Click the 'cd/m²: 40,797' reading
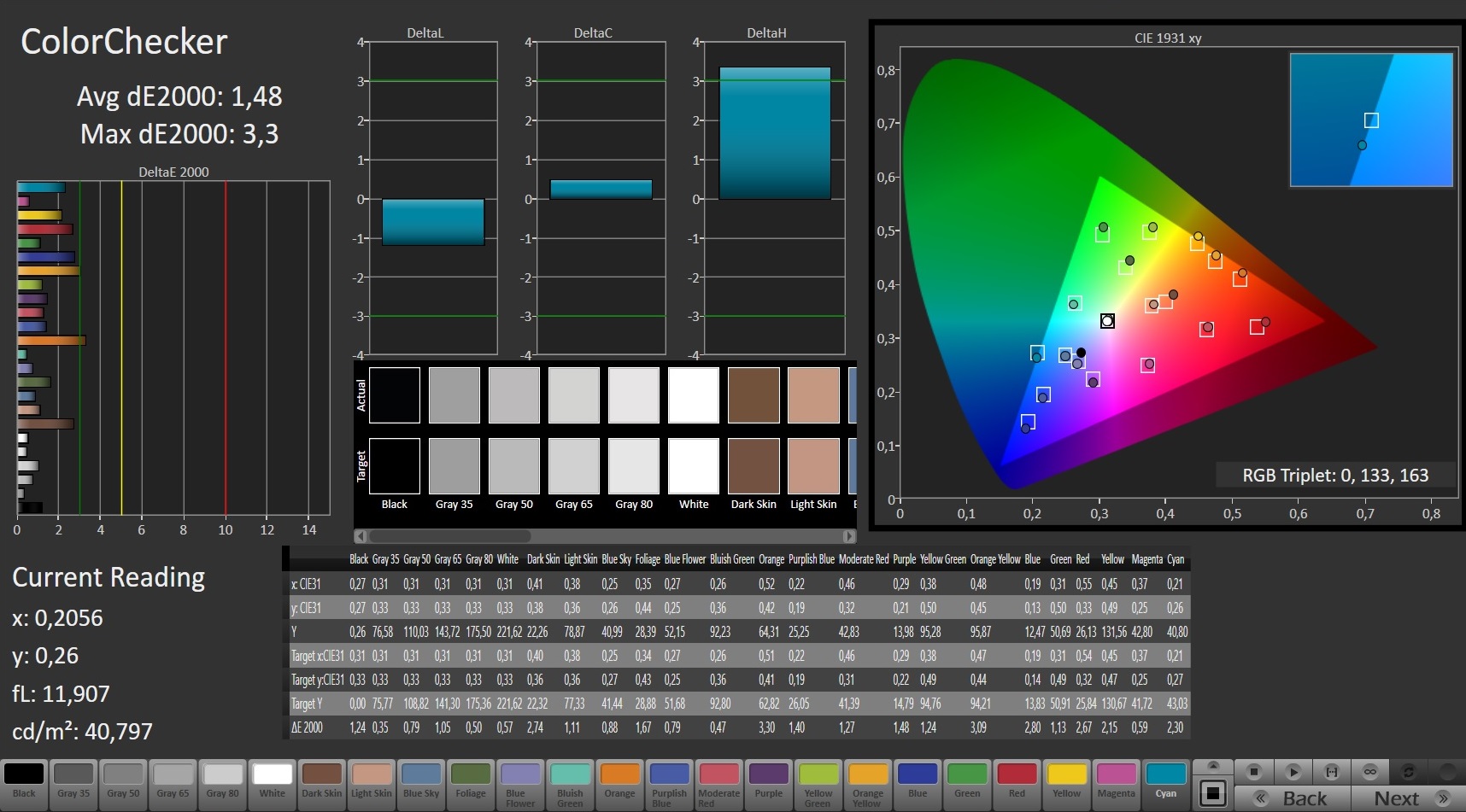 (x=82, y=732)
